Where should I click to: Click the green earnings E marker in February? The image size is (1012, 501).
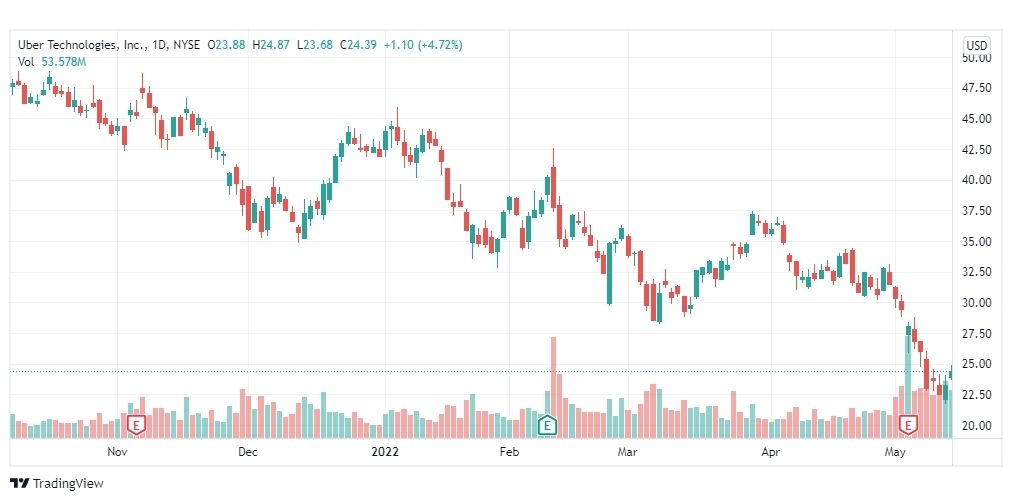click(x=547, y=424)
